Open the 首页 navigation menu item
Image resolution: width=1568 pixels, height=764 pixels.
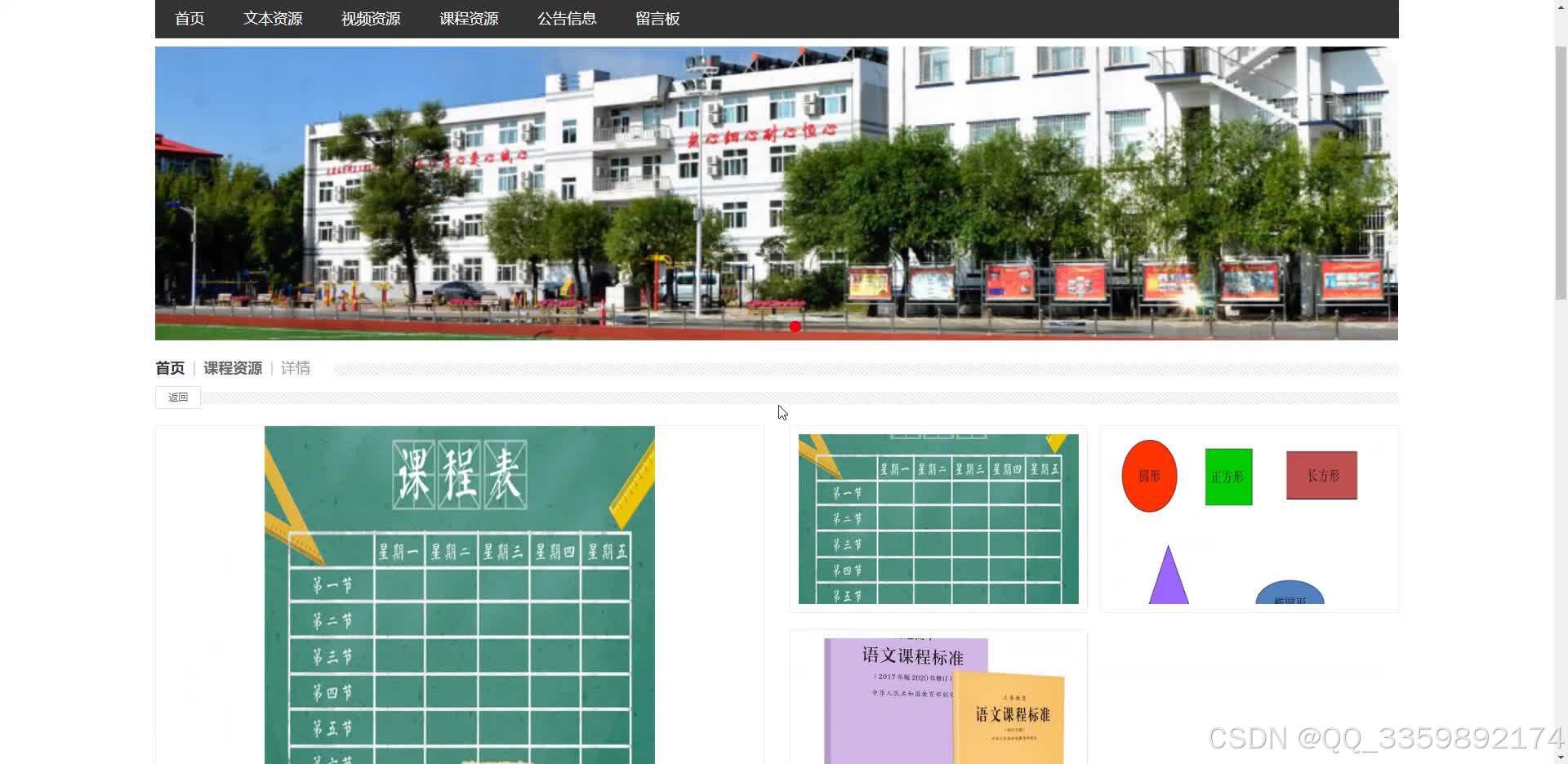189,18
